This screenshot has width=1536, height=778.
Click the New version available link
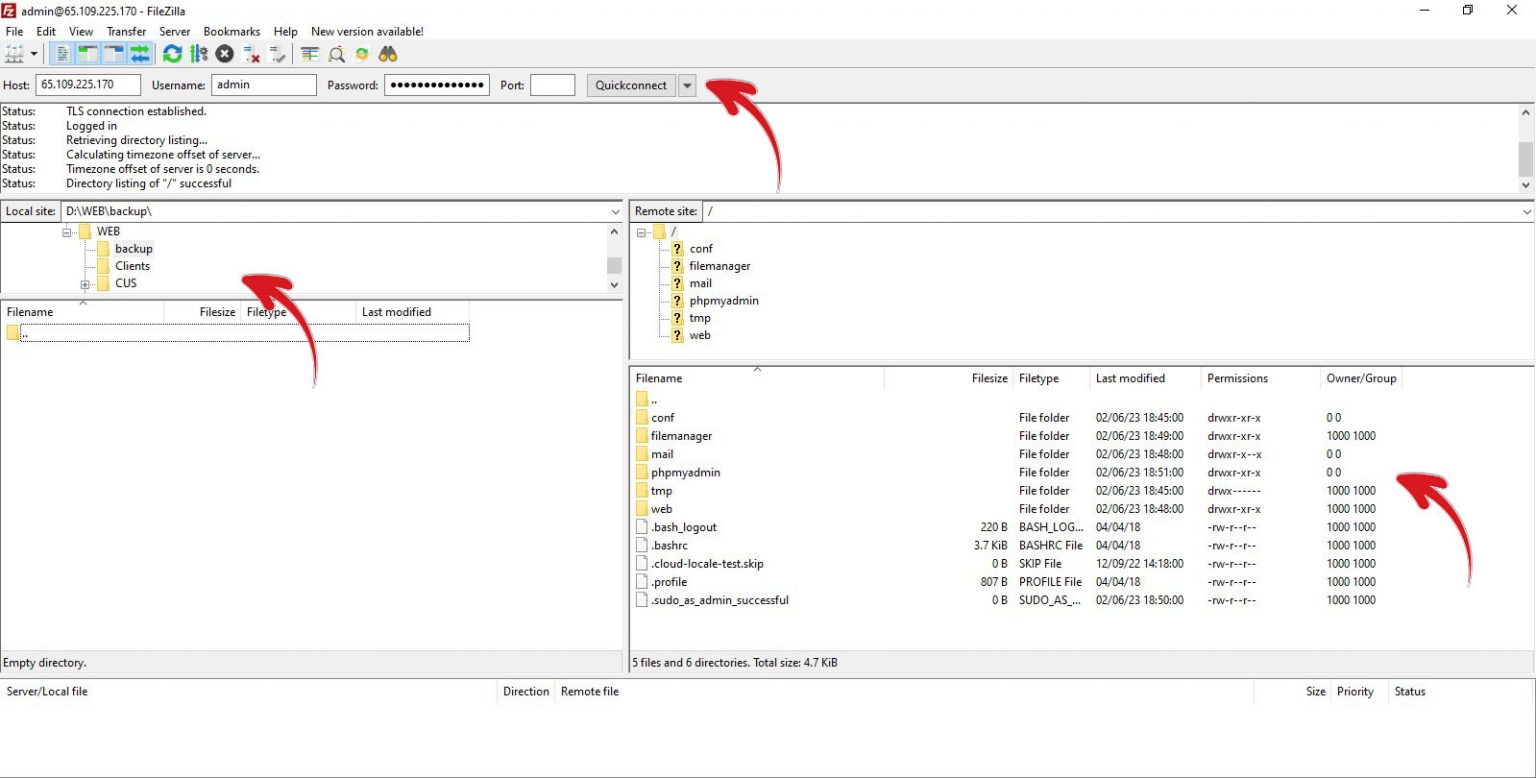tap(366, 31)
